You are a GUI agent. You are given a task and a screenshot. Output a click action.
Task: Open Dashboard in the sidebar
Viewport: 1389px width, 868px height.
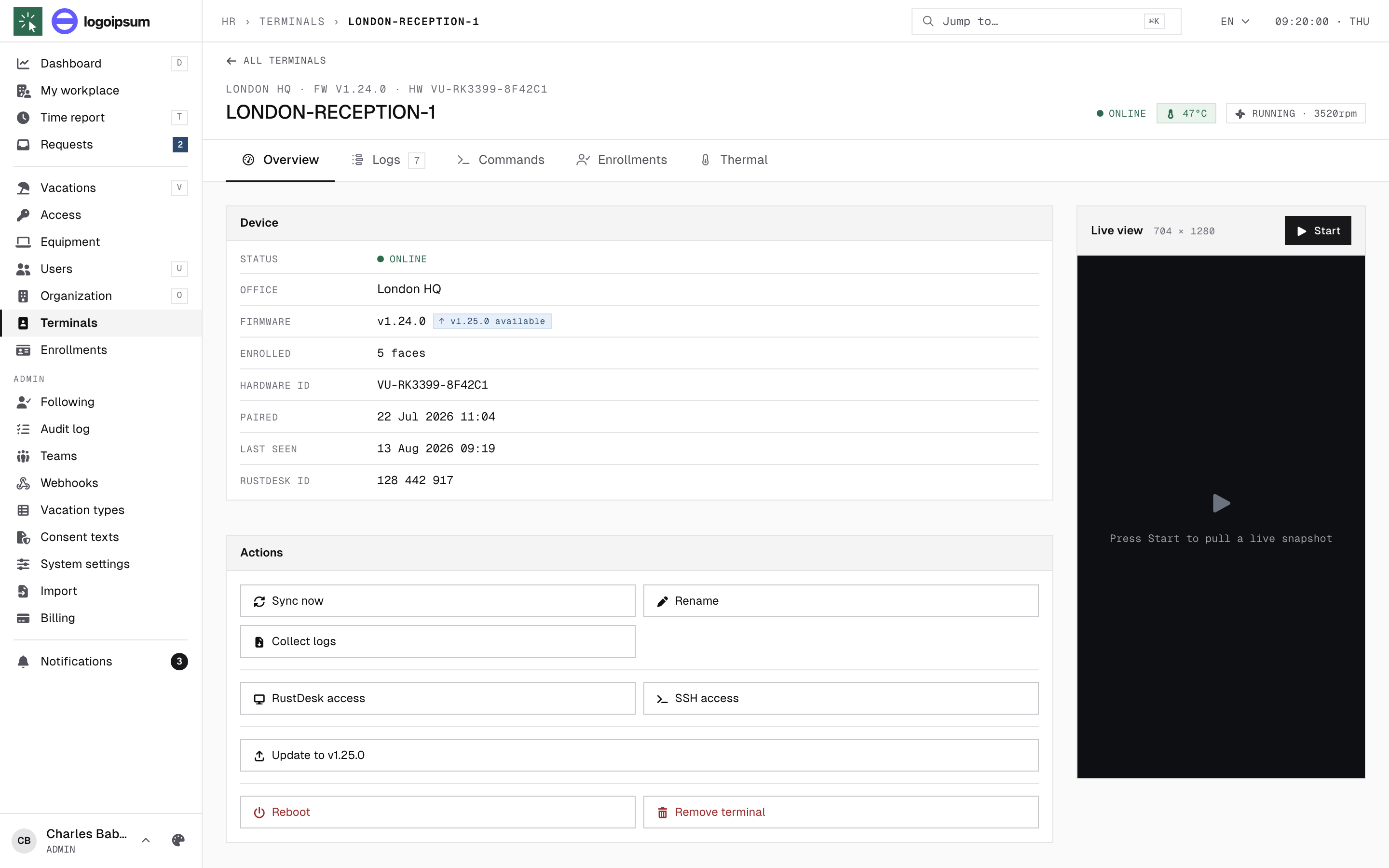[101, 63]
